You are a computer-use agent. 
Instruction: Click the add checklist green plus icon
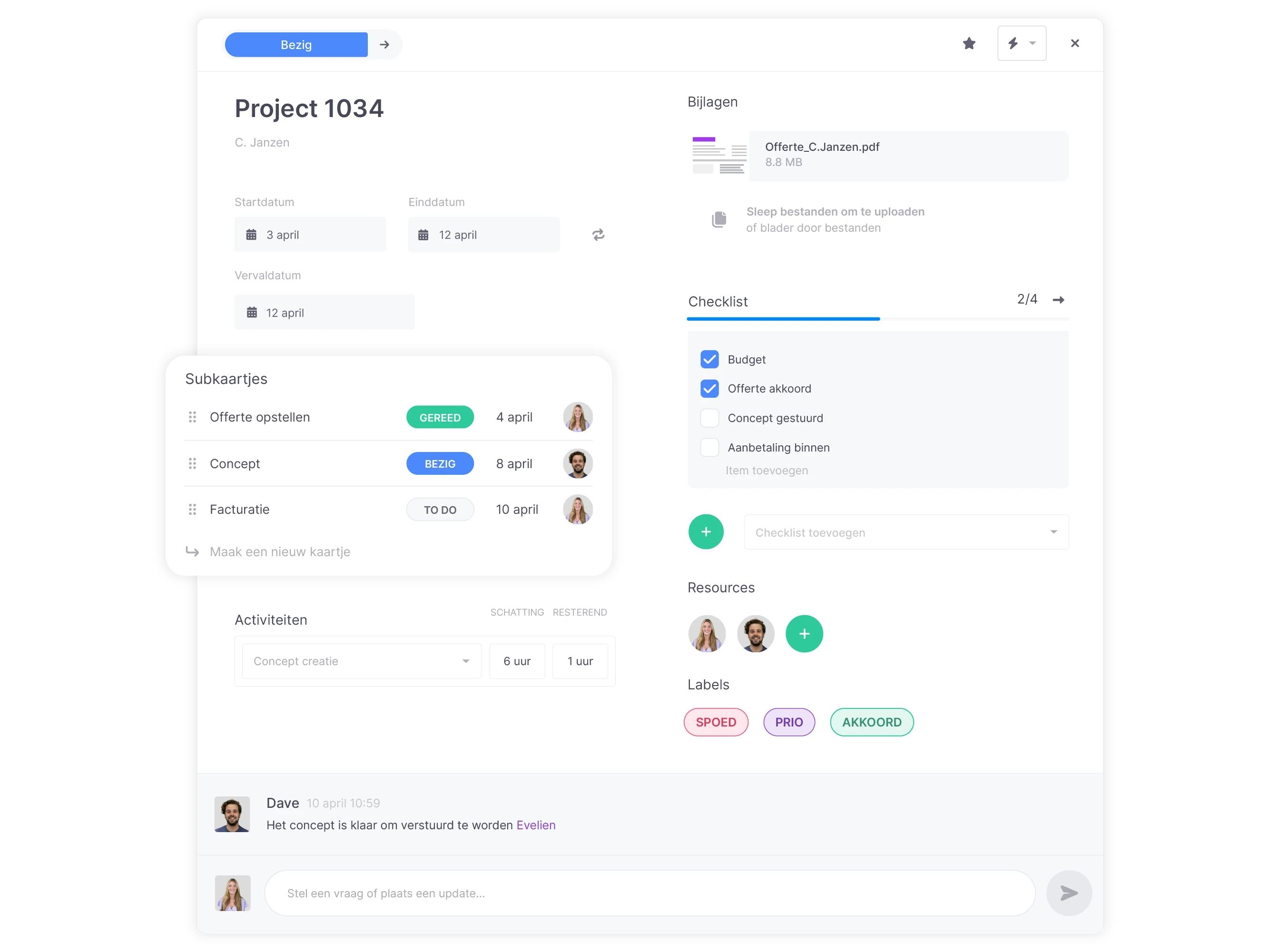point(707,531)
